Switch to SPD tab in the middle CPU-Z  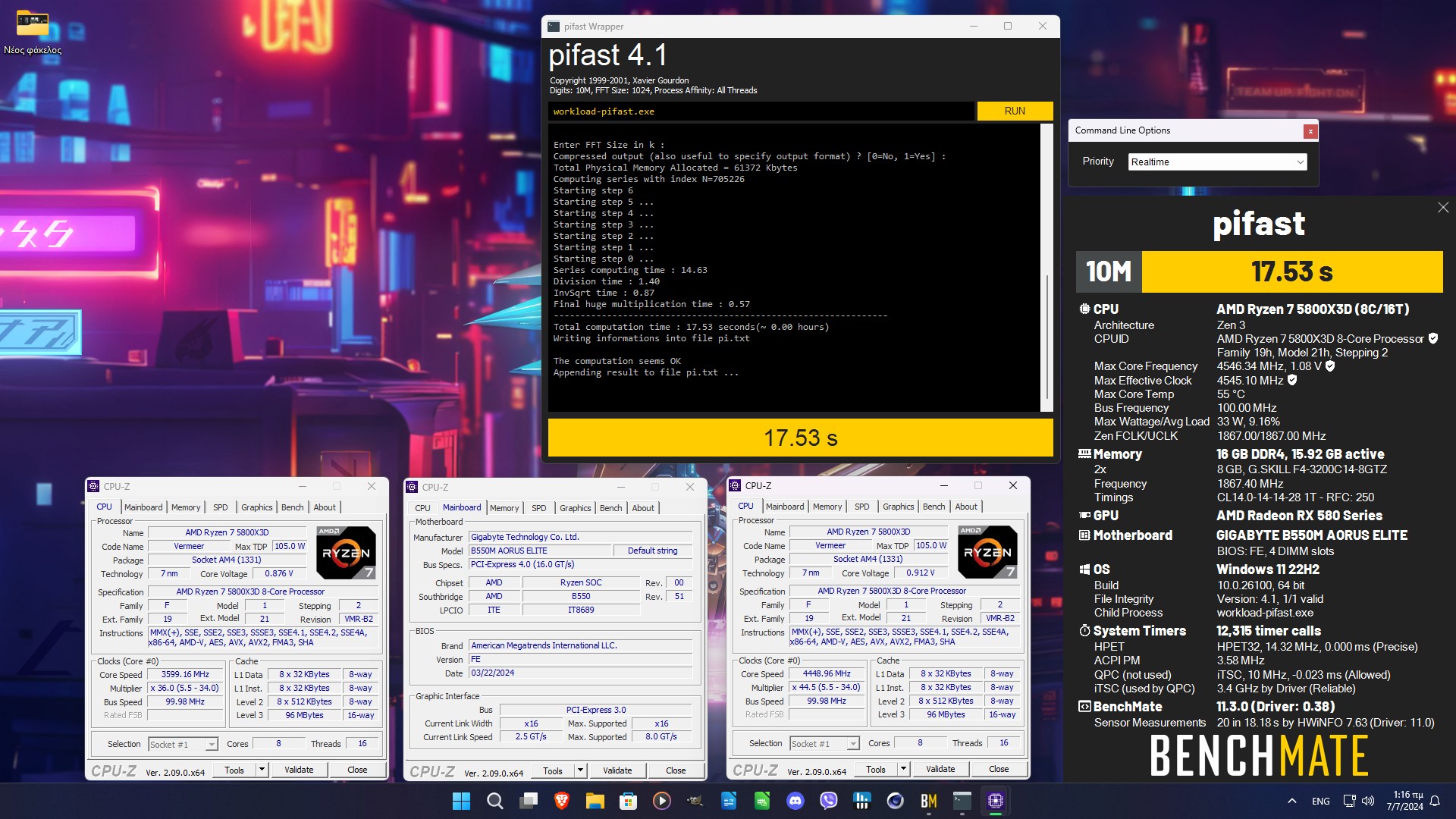coord(538,508)
